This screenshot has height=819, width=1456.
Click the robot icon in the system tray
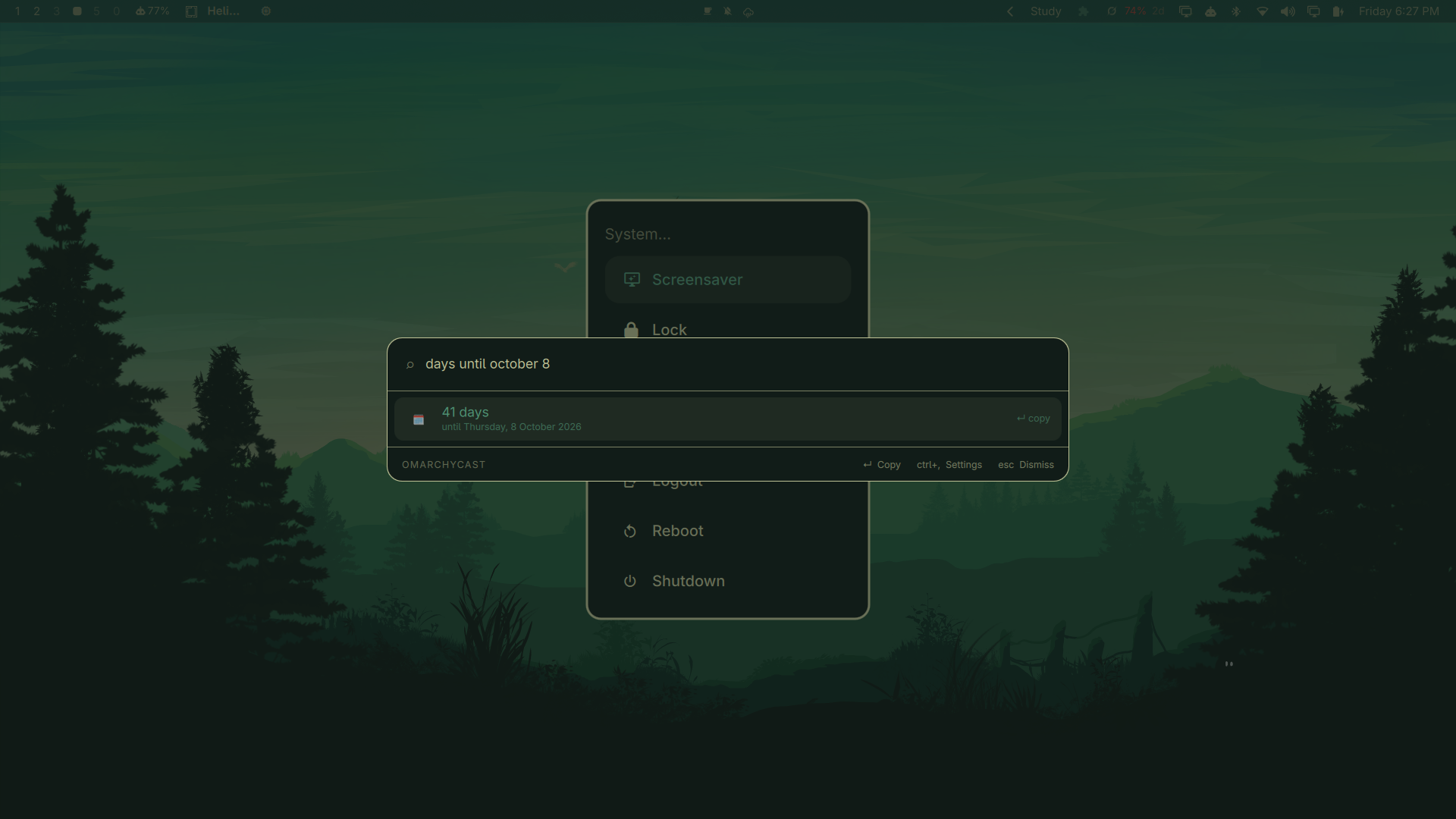(x=1211, y=11)
